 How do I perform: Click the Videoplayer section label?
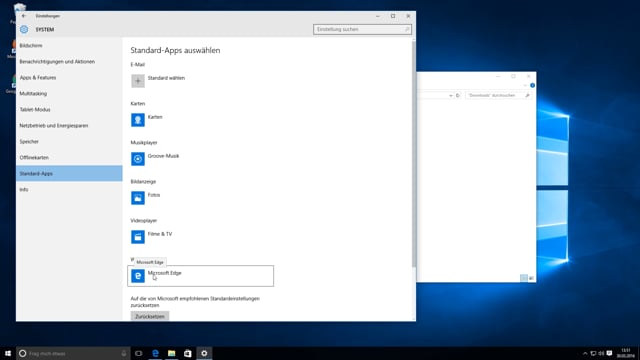[x=144, y=220]
